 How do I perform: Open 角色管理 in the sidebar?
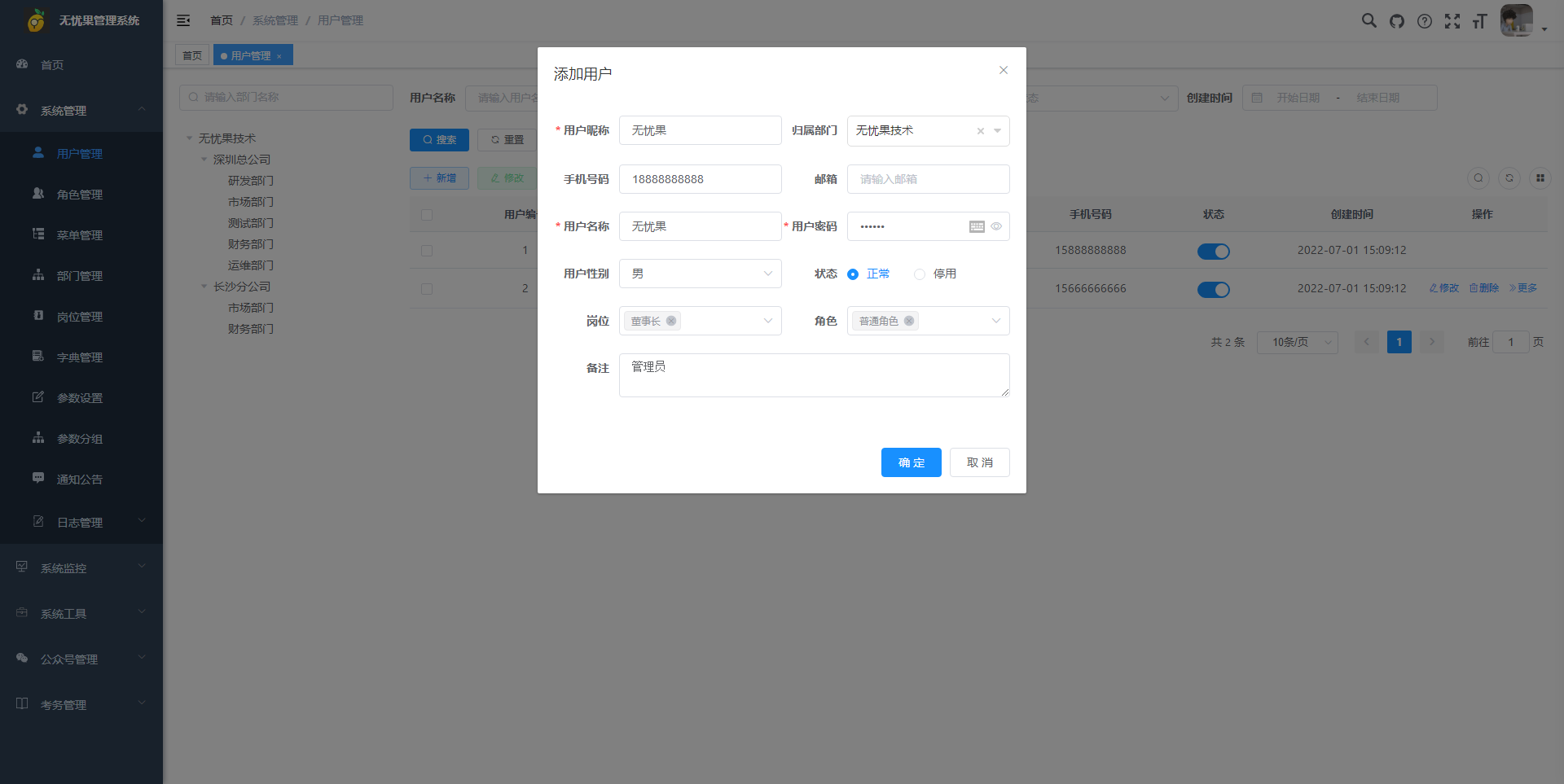(x=80, y=195)
